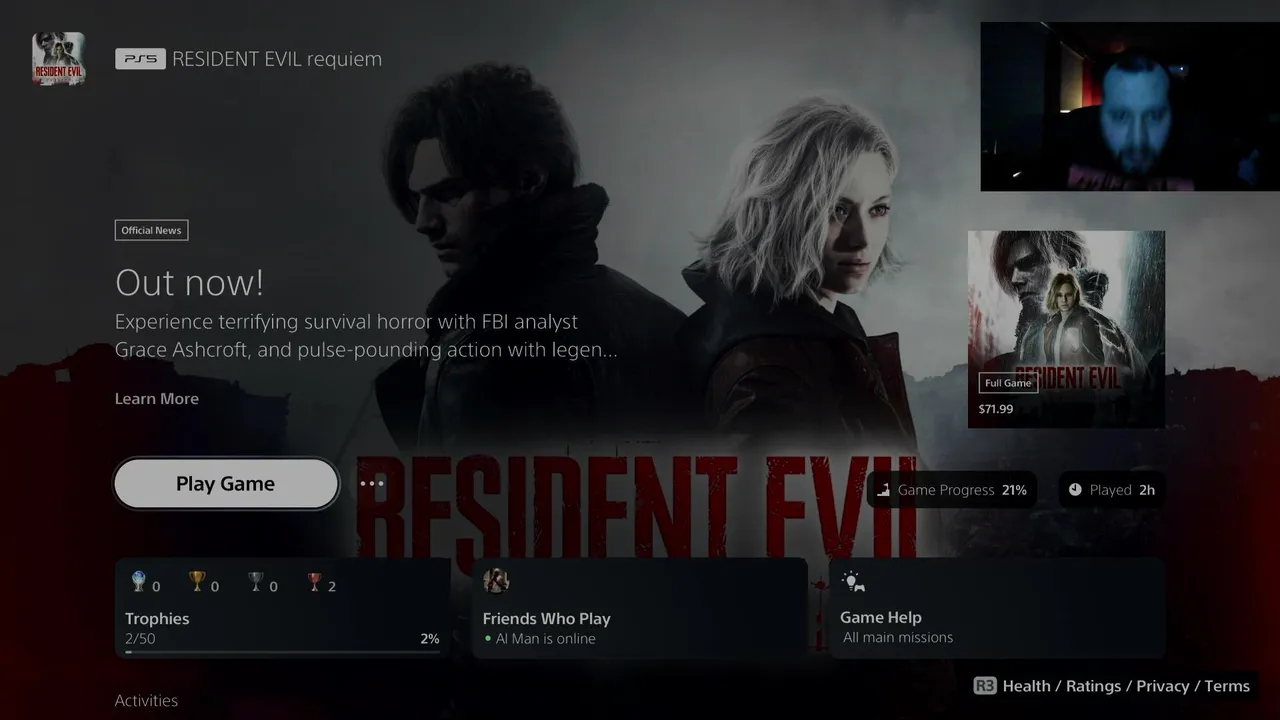1280x720 pixels.
Task: Click the '2%' trophy percentage text
Action: point(430,638)
